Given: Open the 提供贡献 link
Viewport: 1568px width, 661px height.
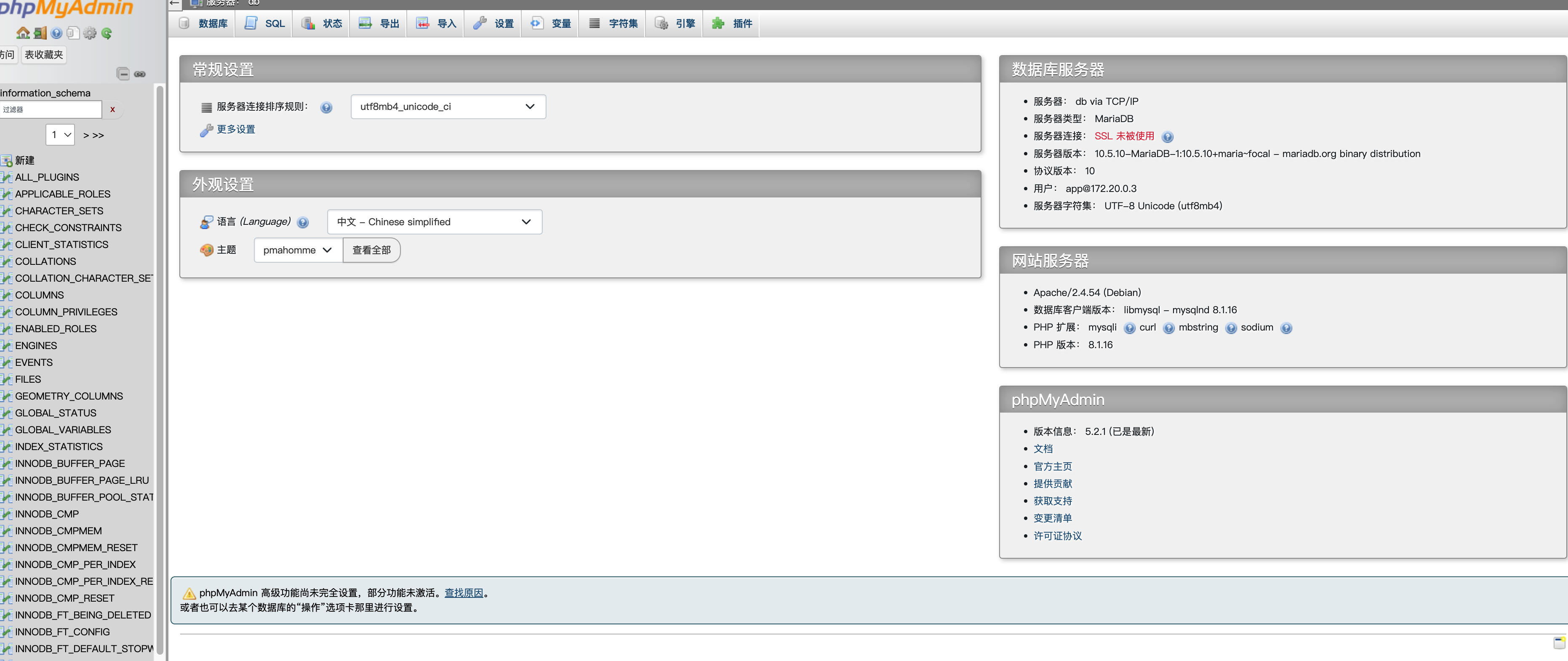Looking at the screenshot, I should (x=1053, y=483).
